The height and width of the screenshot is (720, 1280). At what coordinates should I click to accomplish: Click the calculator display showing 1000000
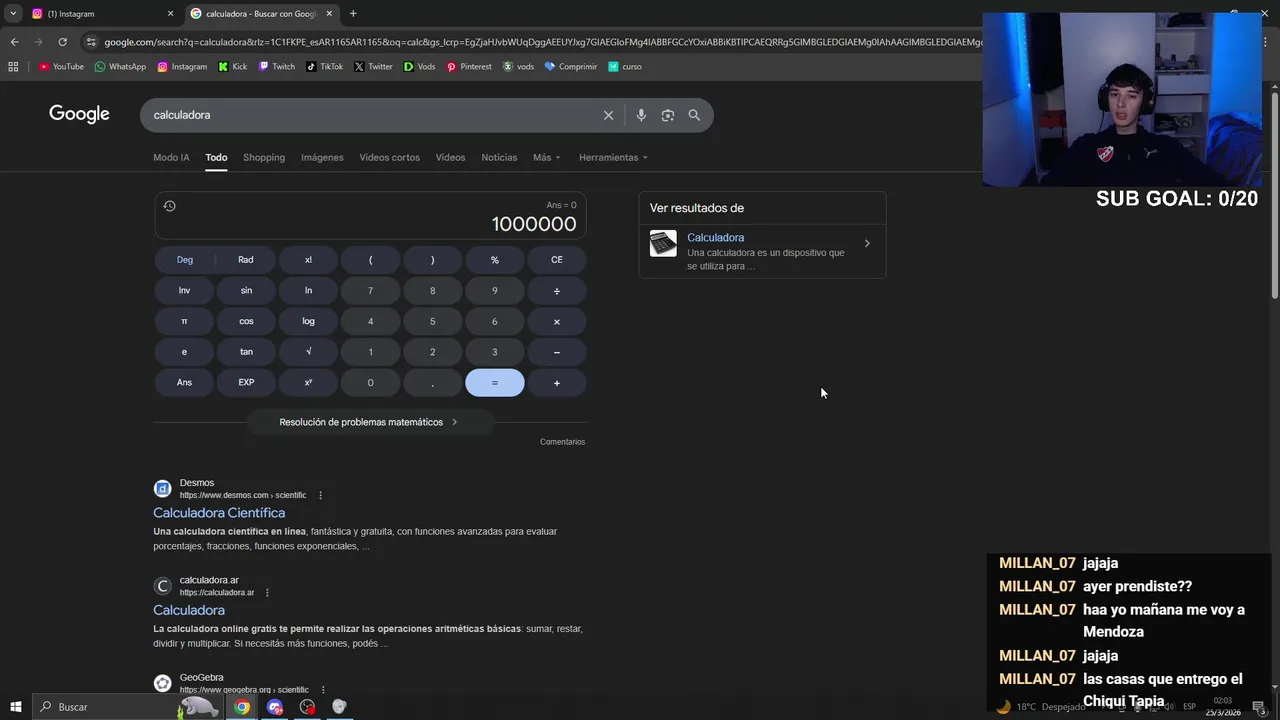370,216
